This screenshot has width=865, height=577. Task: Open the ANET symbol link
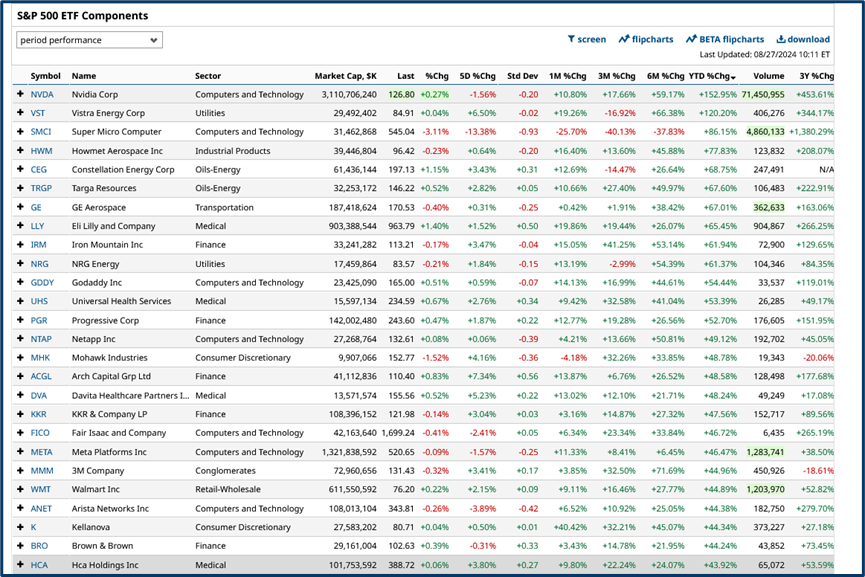41,508
